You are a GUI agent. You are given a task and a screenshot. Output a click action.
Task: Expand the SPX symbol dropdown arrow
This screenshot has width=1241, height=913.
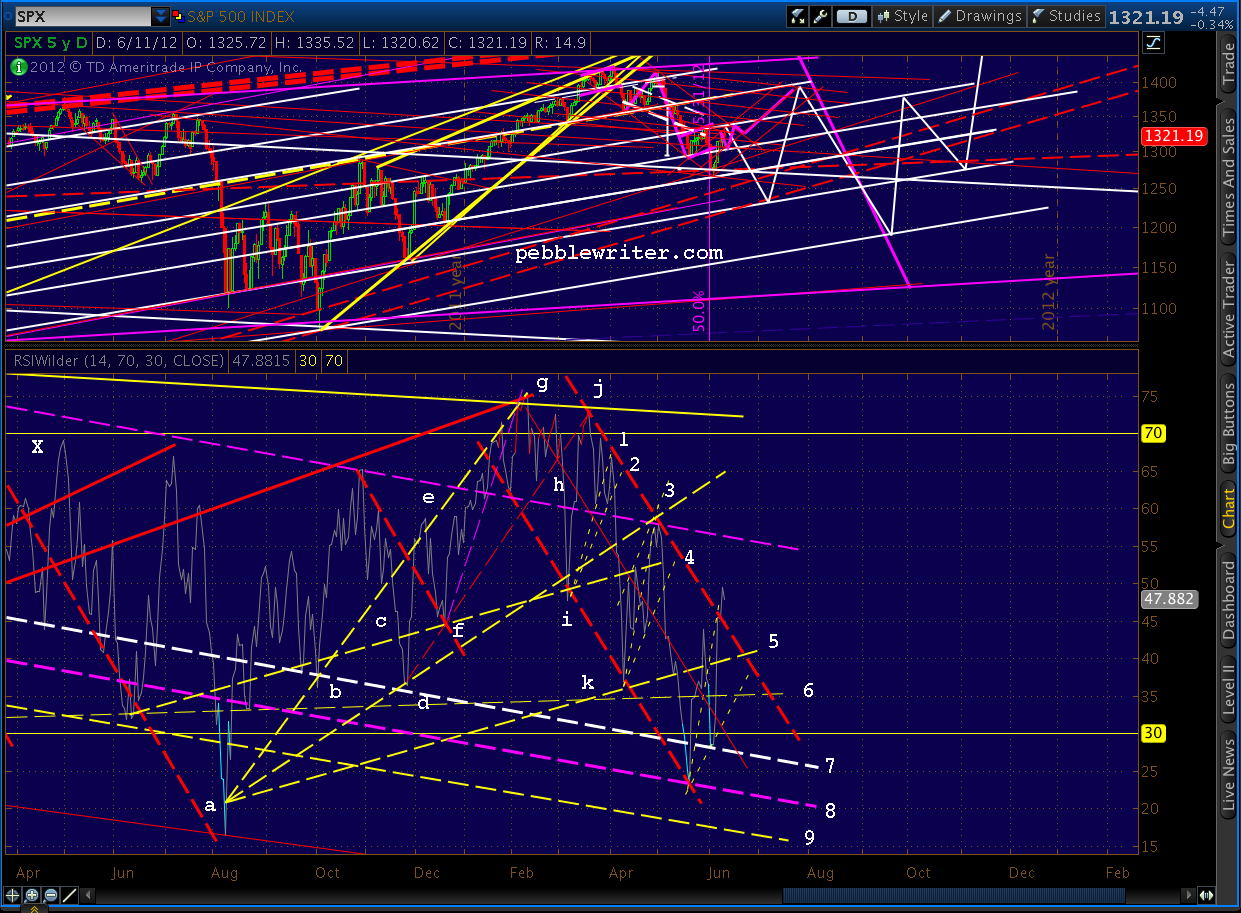pyautogui.click(x=160, y=17)
